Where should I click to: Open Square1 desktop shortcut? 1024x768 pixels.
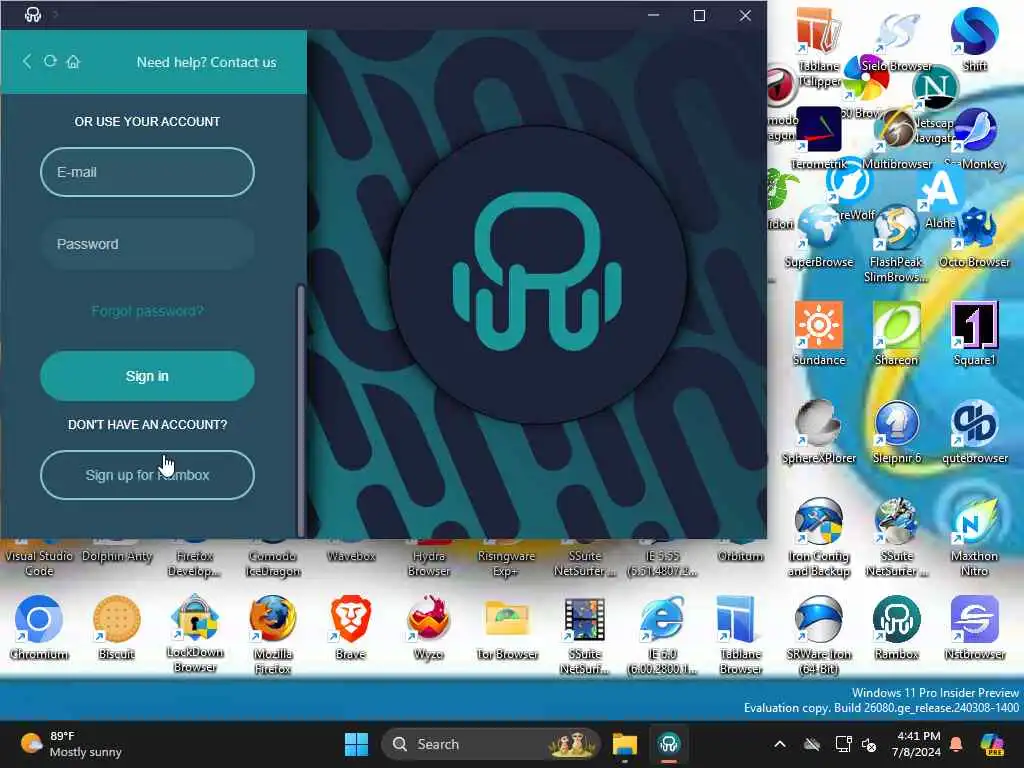[974, 333]
